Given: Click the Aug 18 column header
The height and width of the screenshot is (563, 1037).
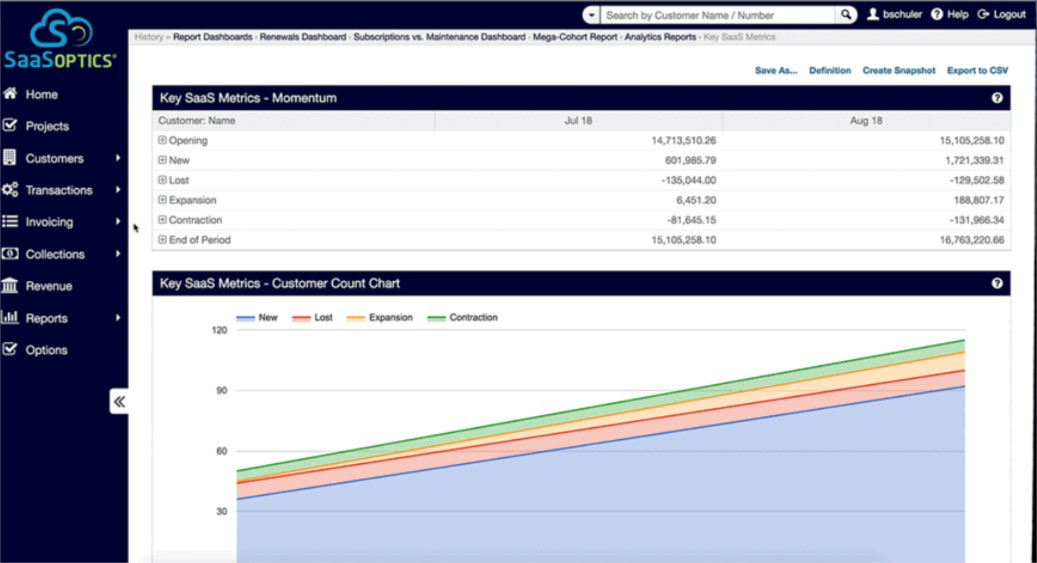Looking at the screenshot, I should click(x=866, y=120).
